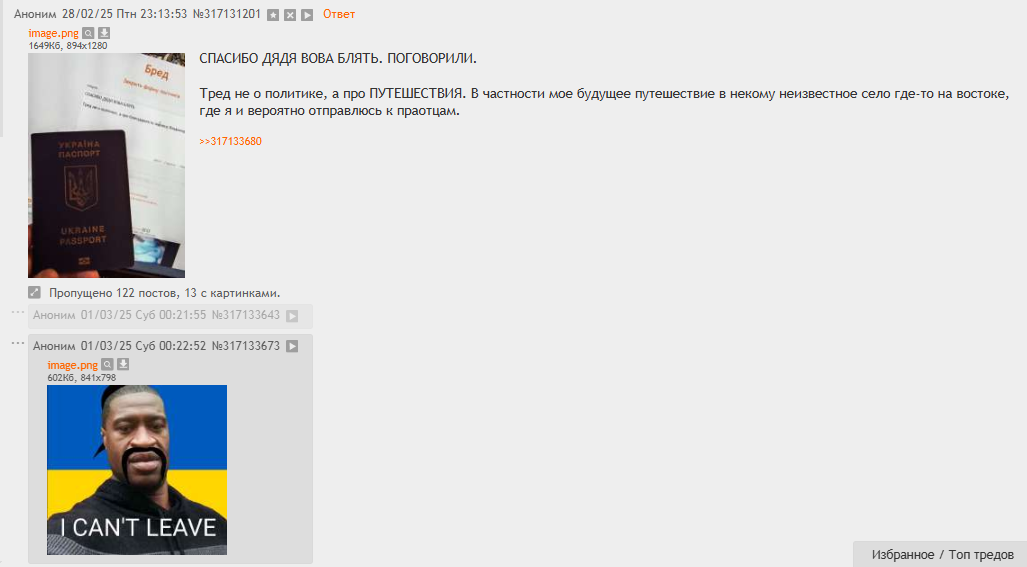Click the post number №317131201

point(227,14)
